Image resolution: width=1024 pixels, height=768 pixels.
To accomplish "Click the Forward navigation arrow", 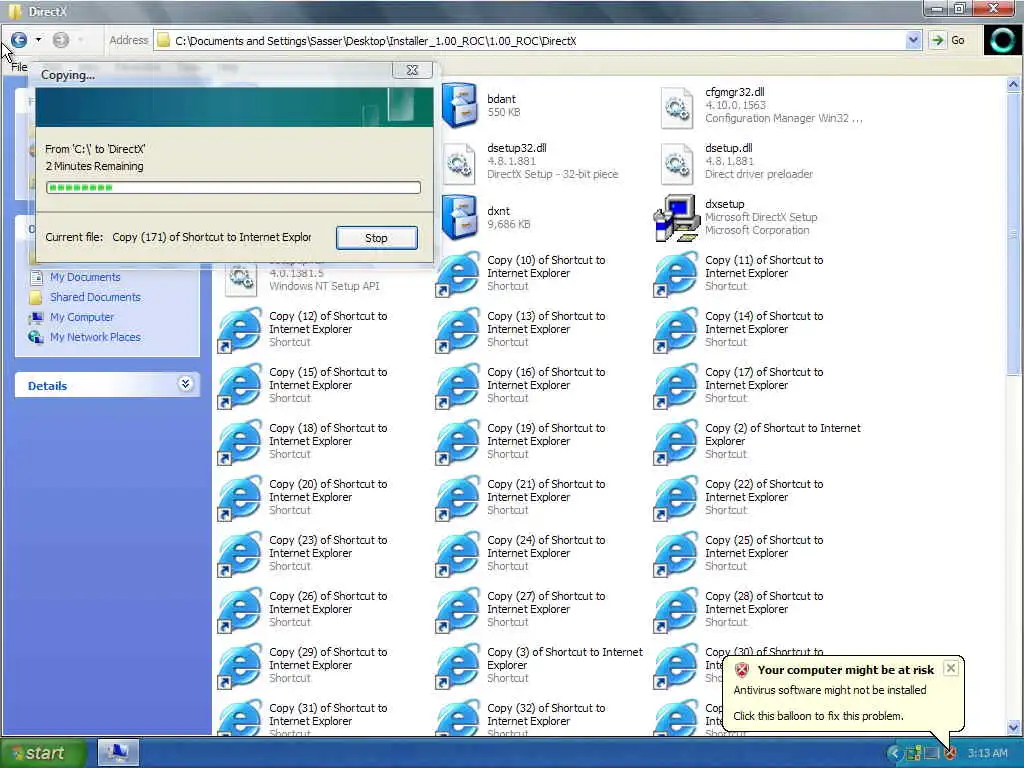I will [x=61, y=40].
